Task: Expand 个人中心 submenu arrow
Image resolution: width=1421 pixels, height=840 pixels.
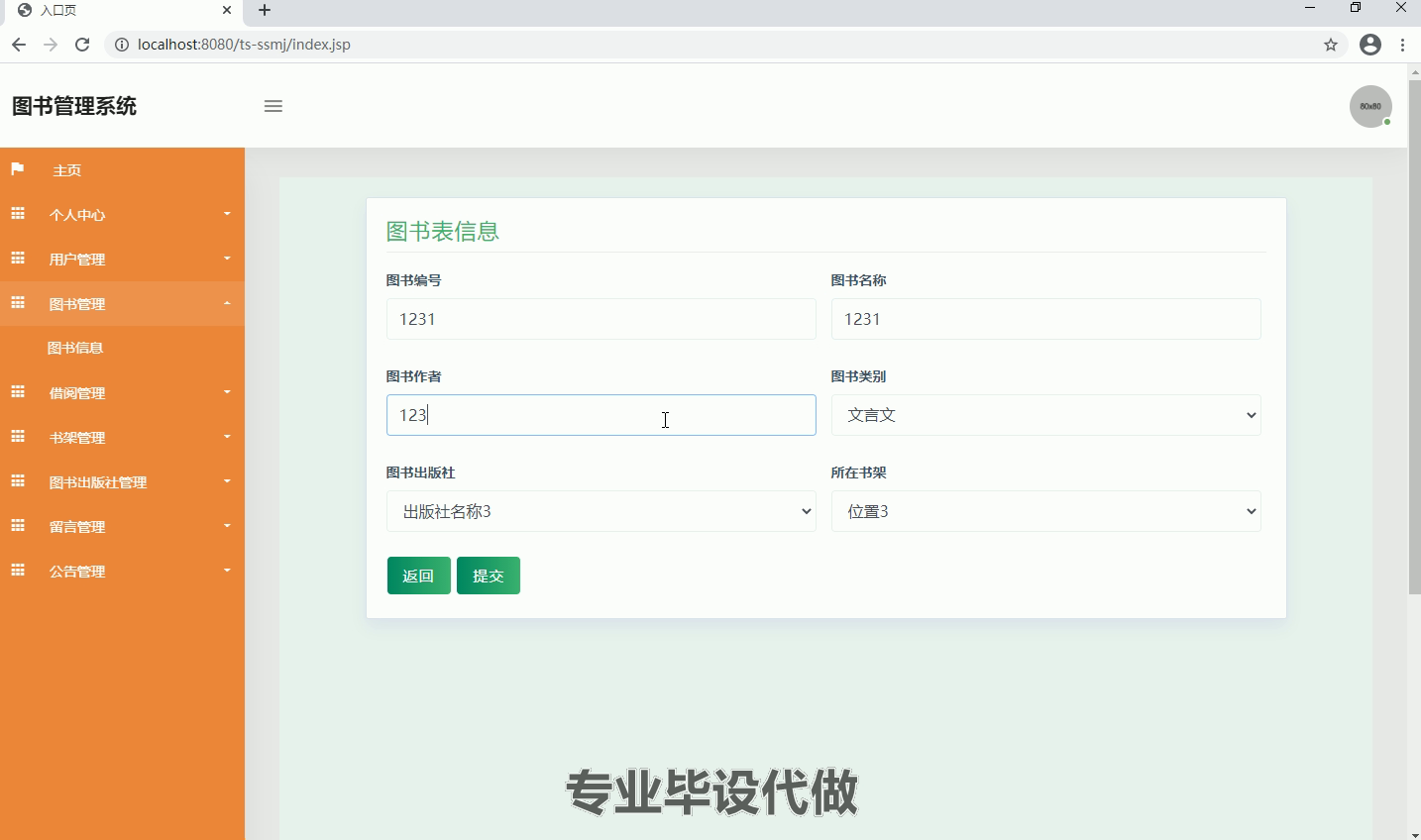Action: click(x=227, y=214)
